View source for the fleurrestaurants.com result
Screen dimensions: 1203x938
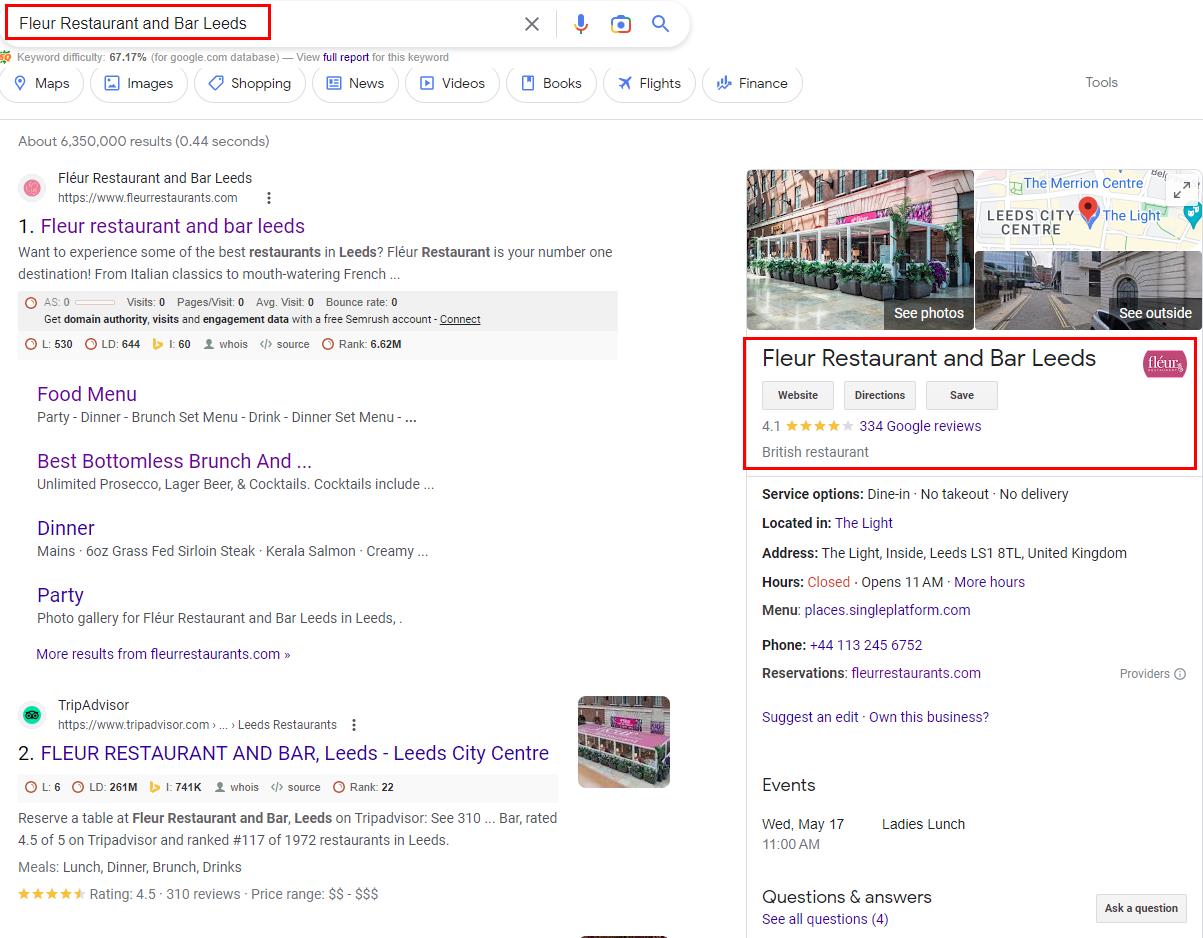click(x=285, y=344)
